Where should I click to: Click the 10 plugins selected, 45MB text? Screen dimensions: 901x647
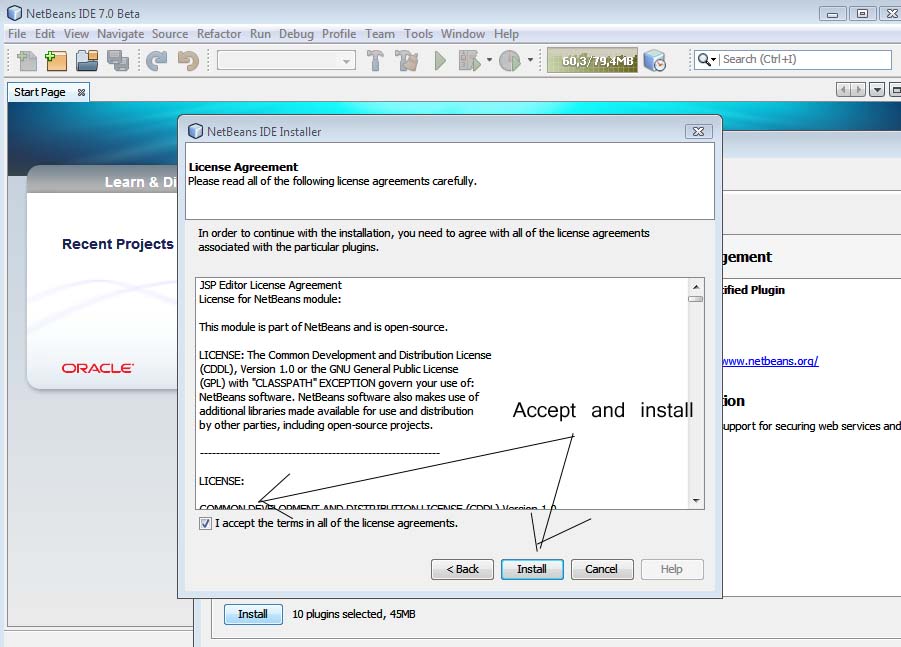(354, 614)
